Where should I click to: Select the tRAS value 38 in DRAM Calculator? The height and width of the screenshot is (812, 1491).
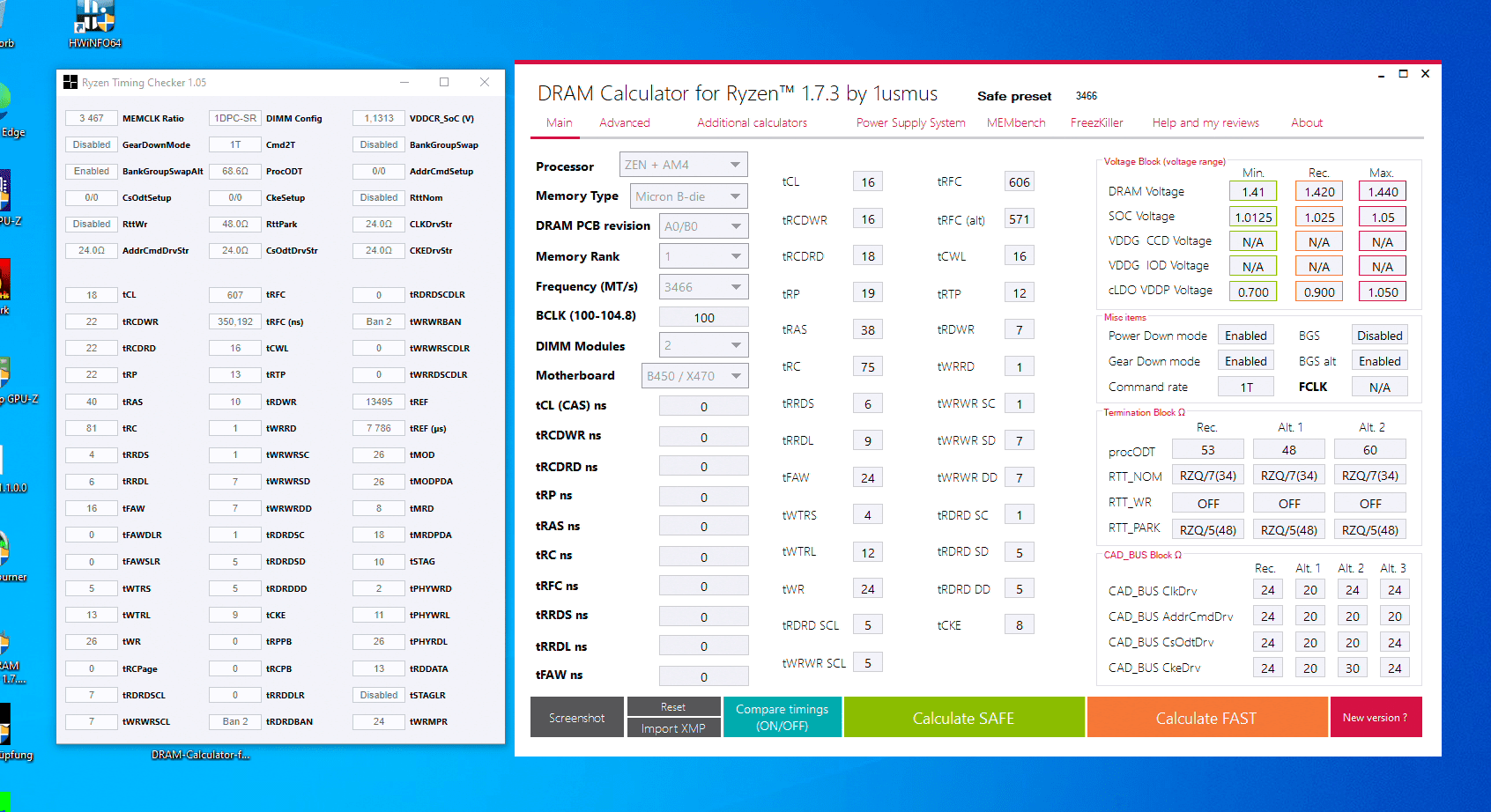click(868, 329)
